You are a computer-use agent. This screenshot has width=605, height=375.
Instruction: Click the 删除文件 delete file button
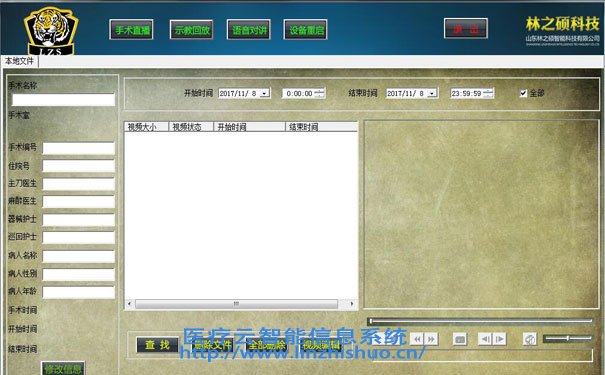[212, 345]
